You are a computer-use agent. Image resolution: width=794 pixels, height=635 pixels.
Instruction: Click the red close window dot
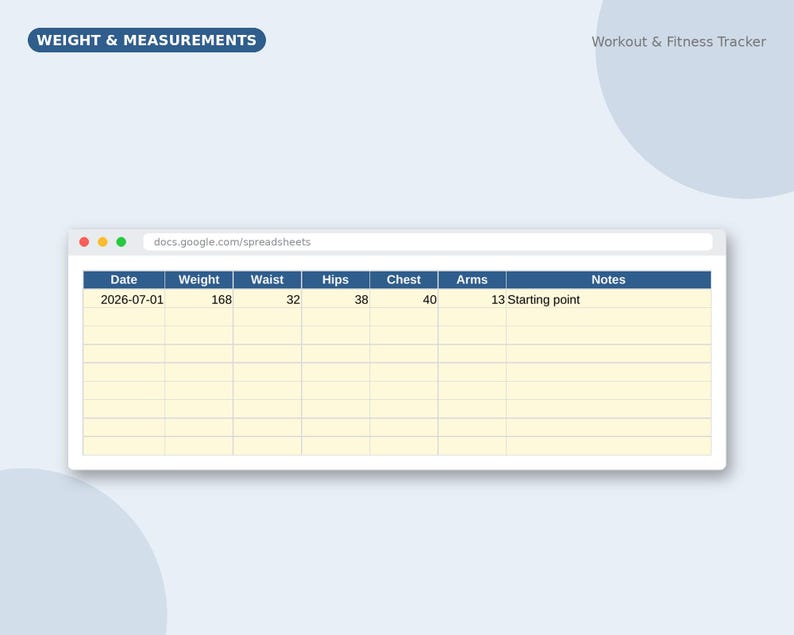click(x=84, y=242)
